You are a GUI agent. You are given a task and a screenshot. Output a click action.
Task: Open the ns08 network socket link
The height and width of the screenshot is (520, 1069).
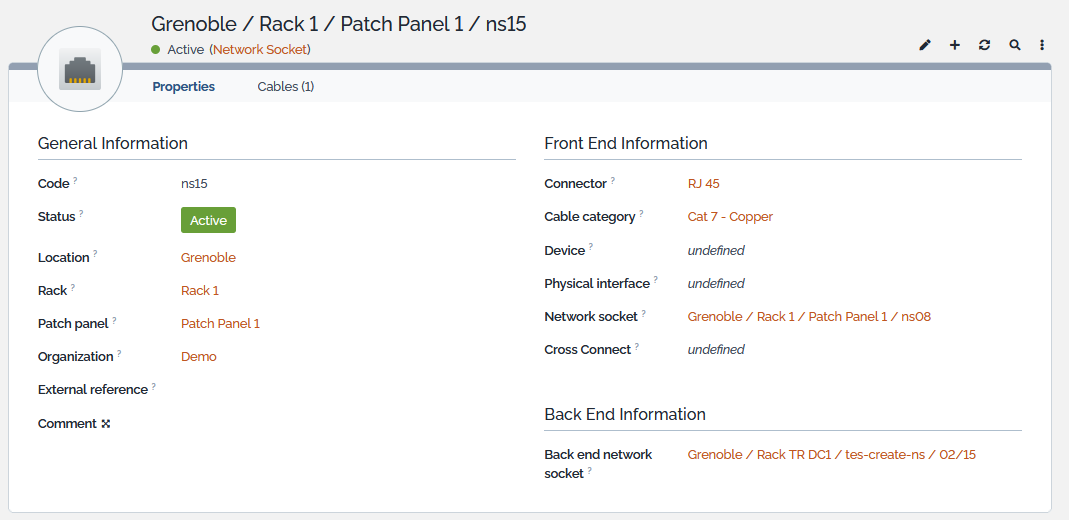809,317
